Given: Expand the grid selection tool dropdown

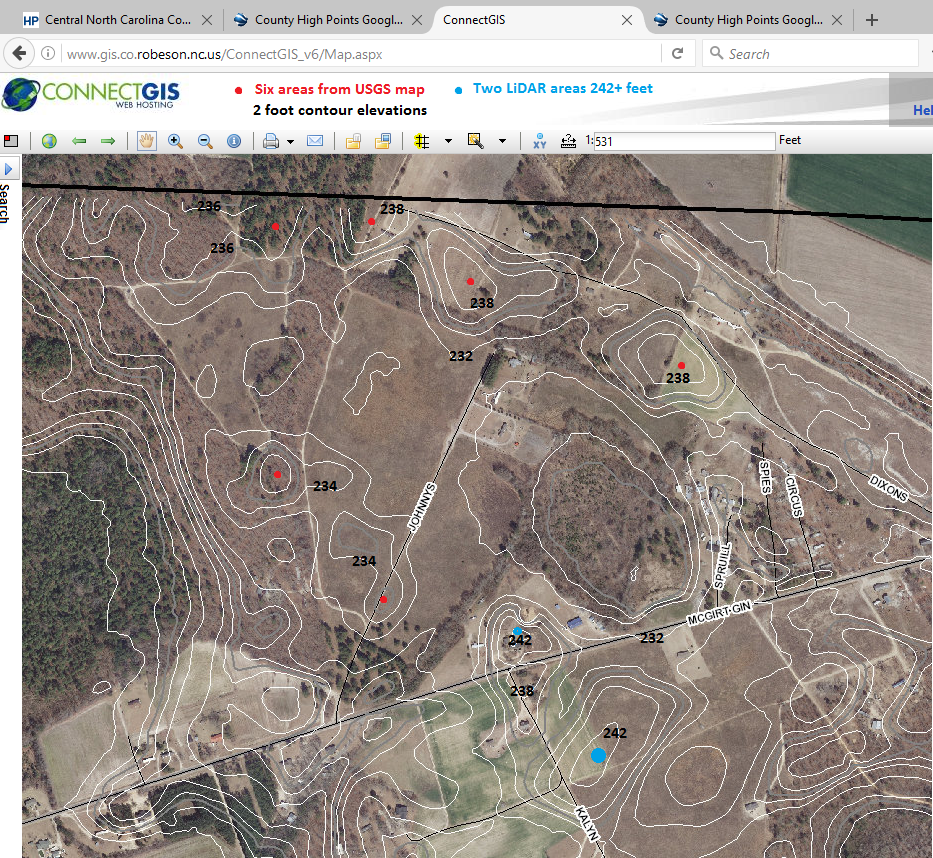Looking at the screenshot, I should pos(448,142).
